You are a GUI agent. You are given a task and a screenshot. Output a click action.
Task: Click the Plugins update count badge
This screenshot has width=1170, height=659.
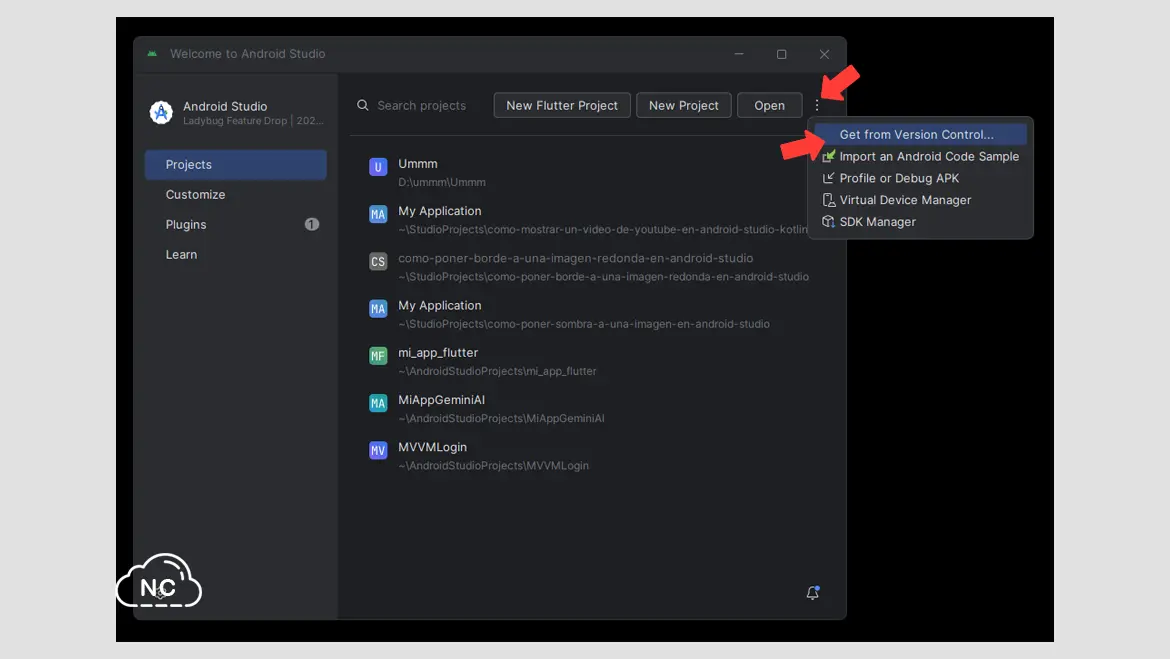[312, 224]
